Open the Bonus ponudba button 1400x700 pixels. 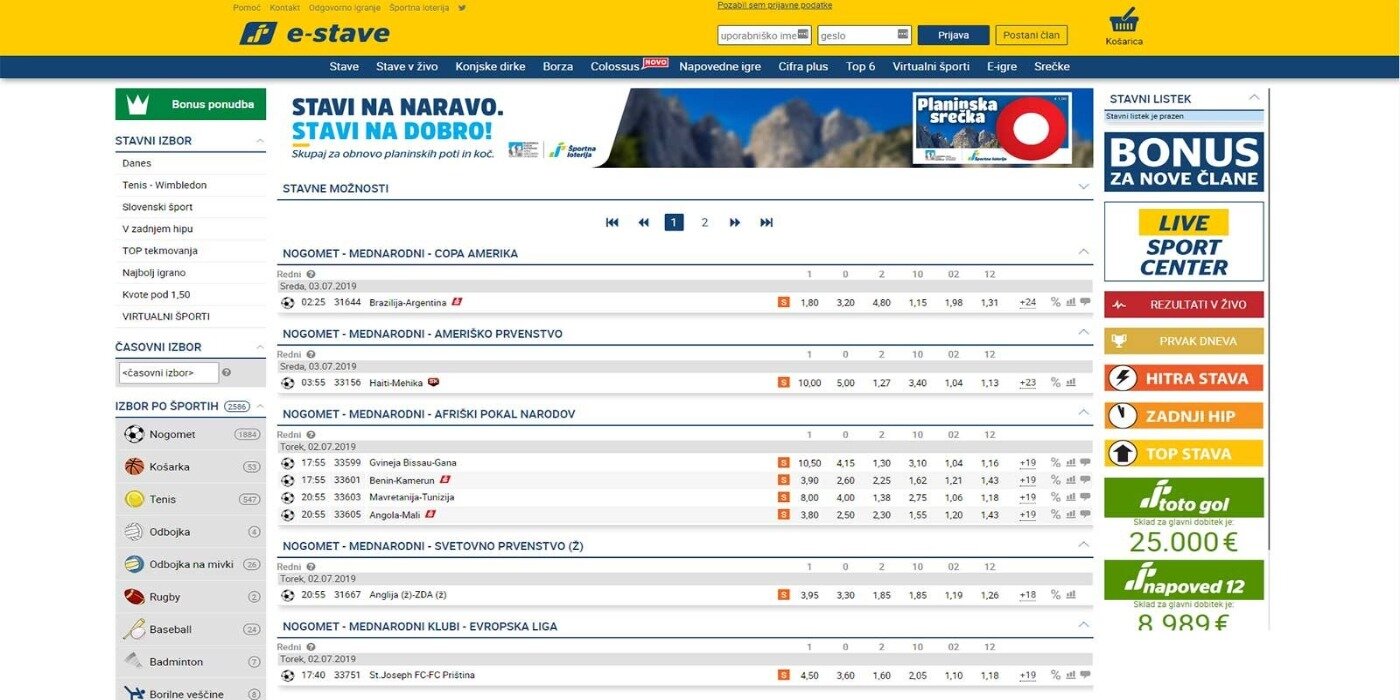(x=191, y=104)
